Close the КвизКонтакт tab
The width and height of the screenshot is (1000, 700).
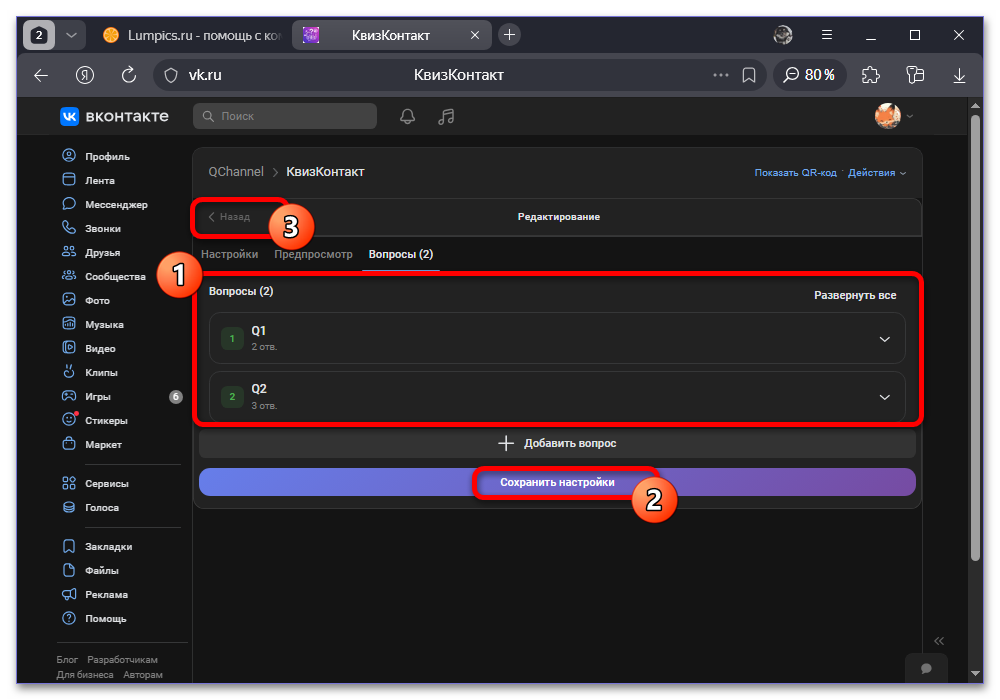coord(474,35)
